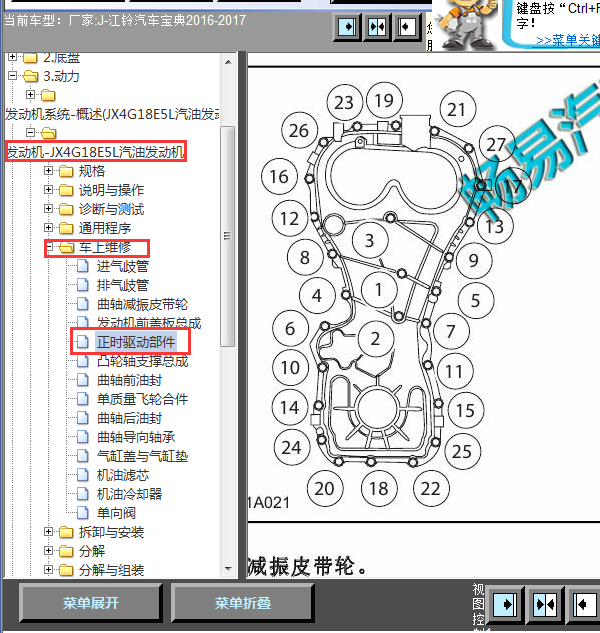Click the 曲轴前油封 document icon
The image size is (600, 633).
[83, 380]
